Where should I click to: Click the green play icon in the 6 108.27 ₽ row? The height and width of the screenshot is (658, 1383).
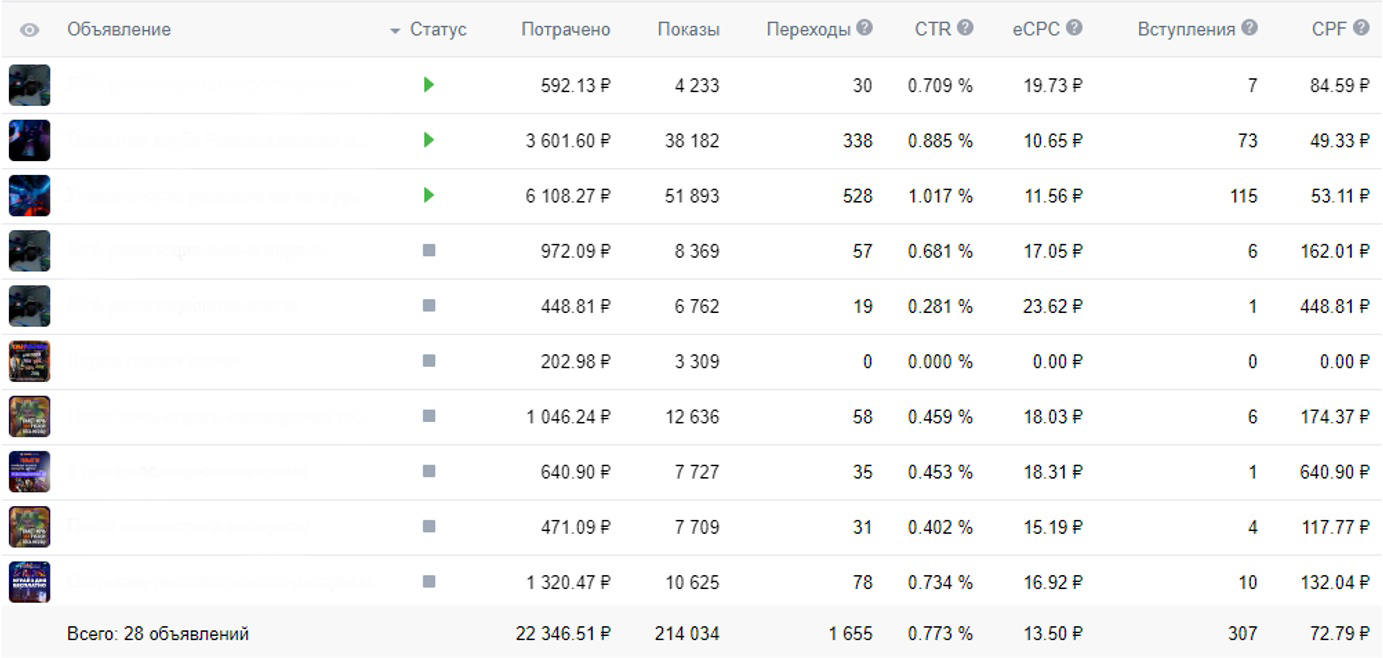coord(429,195)
